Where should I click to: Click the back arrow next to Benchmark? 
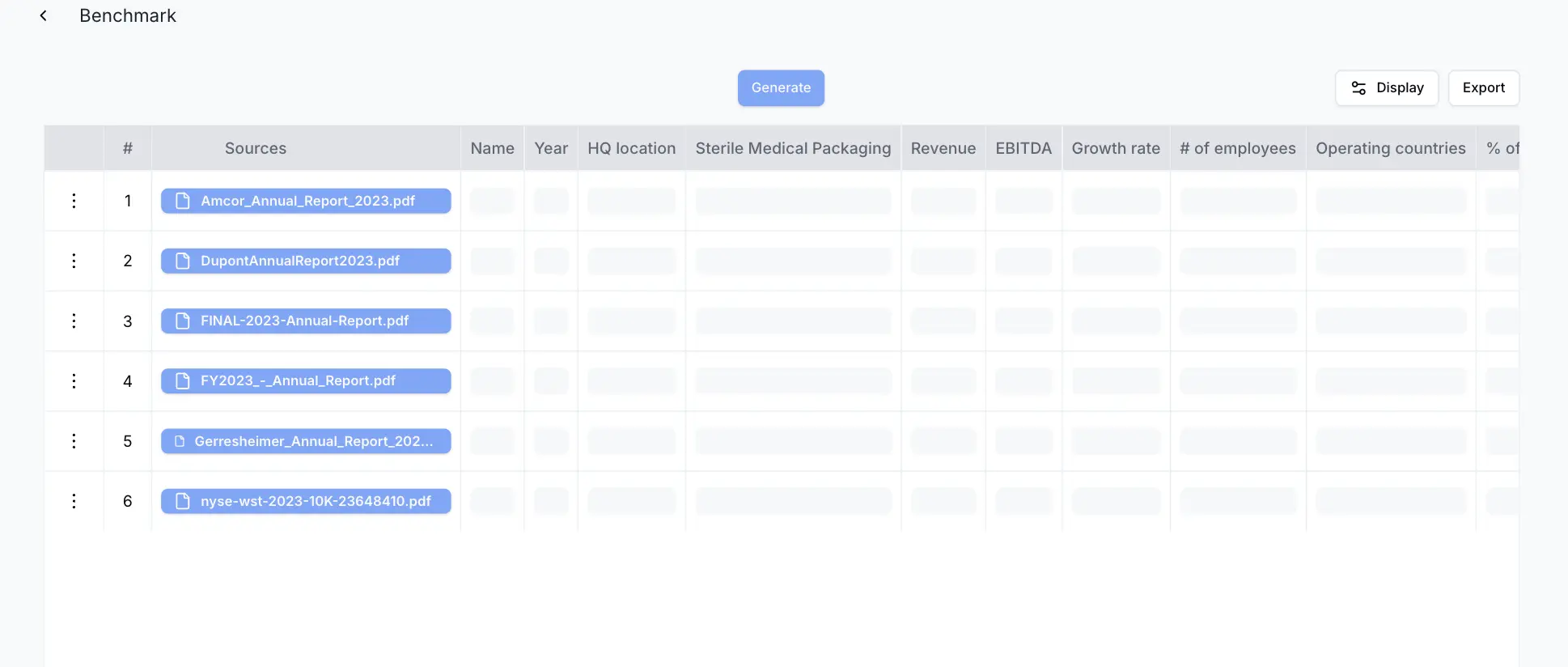point(44,16)
